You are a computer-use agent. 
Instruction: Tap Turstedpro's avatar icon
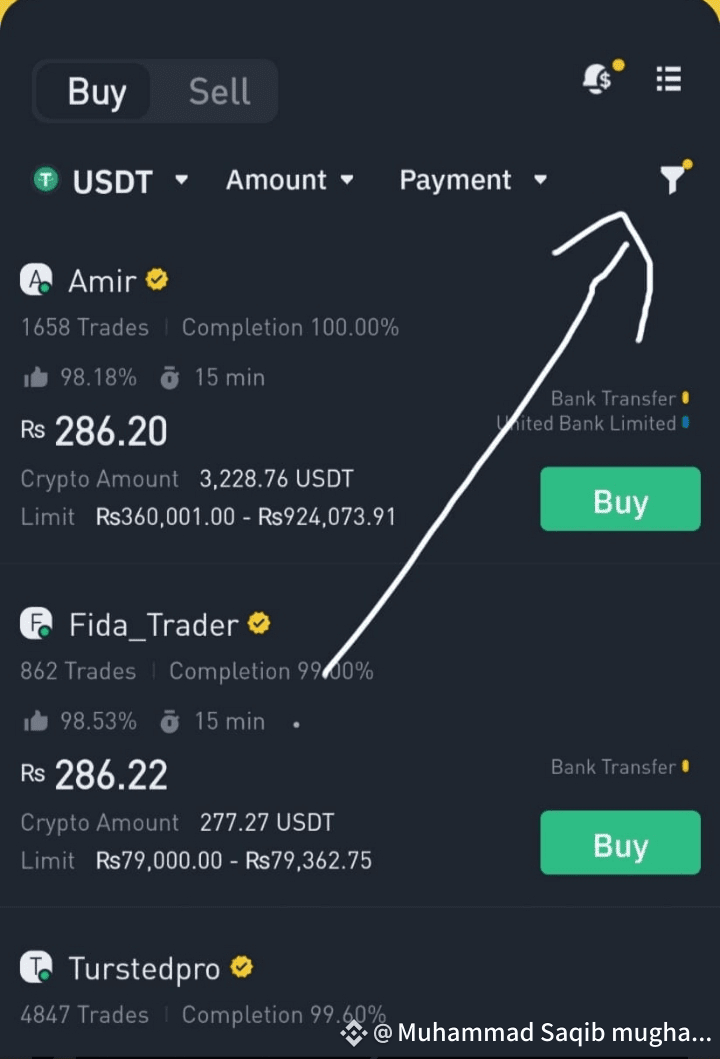[36, 966]
